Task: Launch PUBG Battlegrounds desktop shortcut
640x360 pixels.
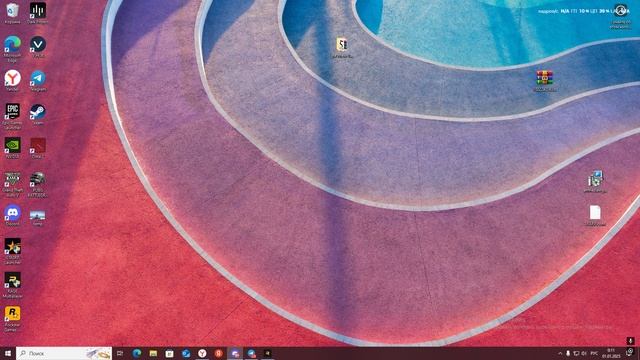Action: tap(38, 184)
